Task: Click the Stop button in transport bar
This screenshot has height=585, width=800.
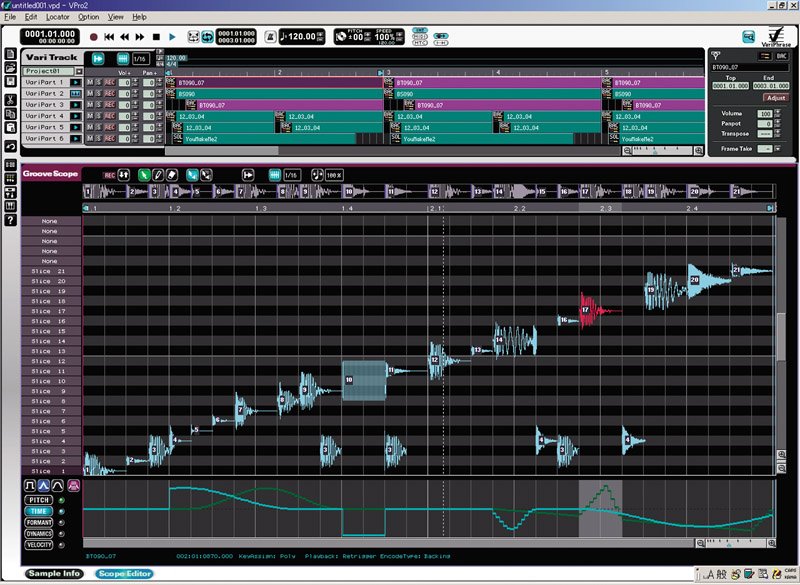Action: coord(157,37)
